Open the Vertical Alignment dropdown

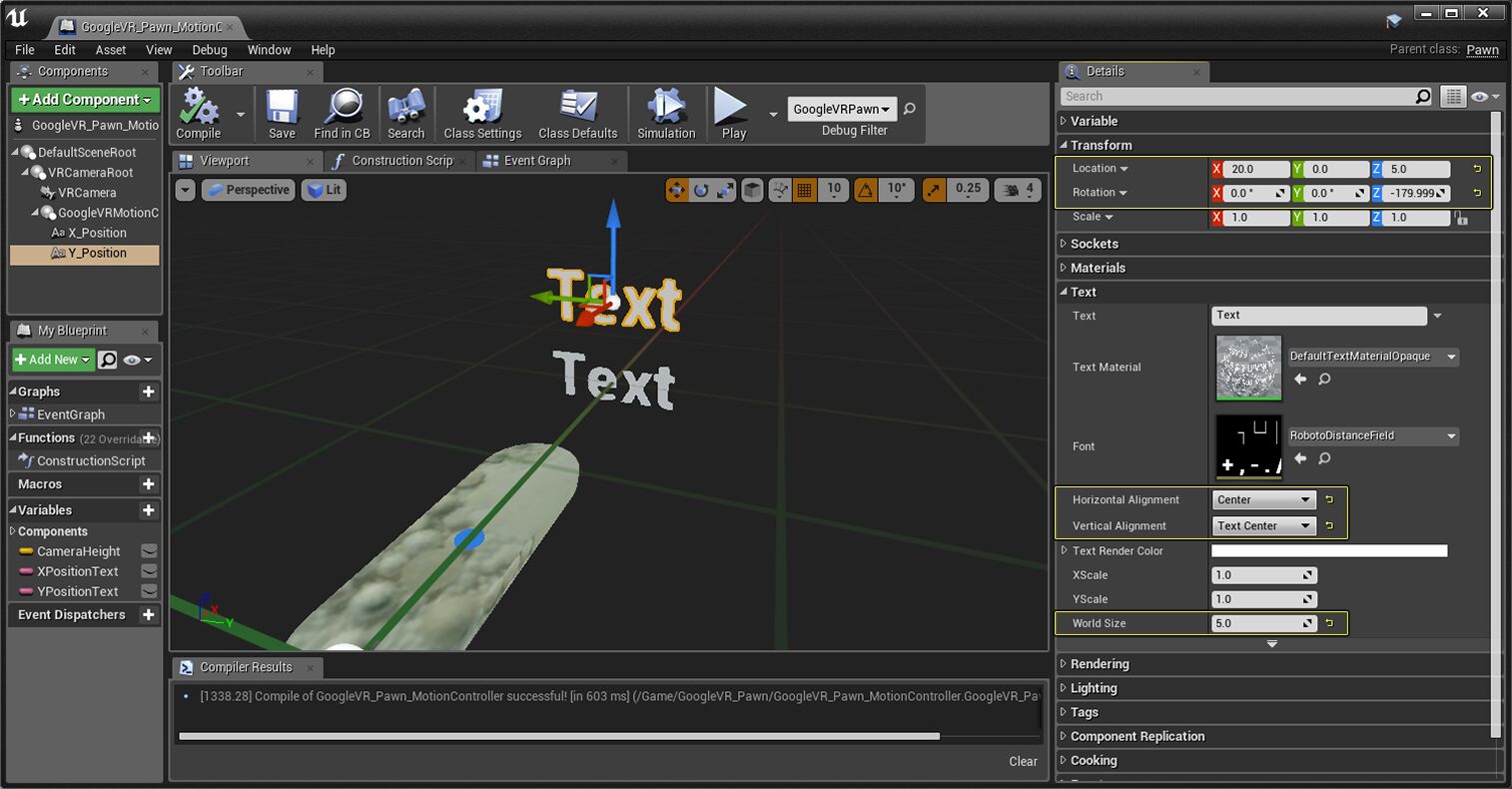click(1263, 526)
